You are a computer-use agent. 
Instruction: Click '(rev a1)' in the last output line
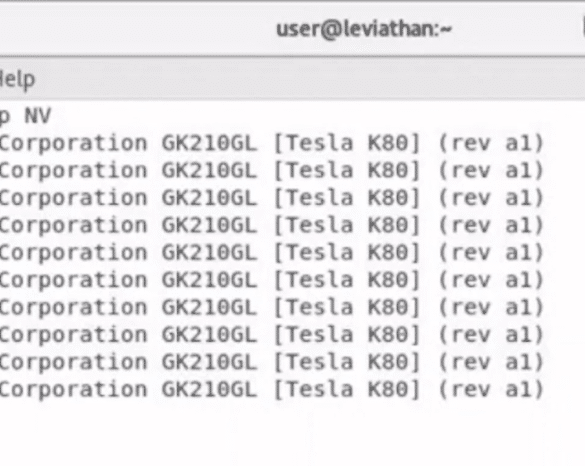pos(491,390)
